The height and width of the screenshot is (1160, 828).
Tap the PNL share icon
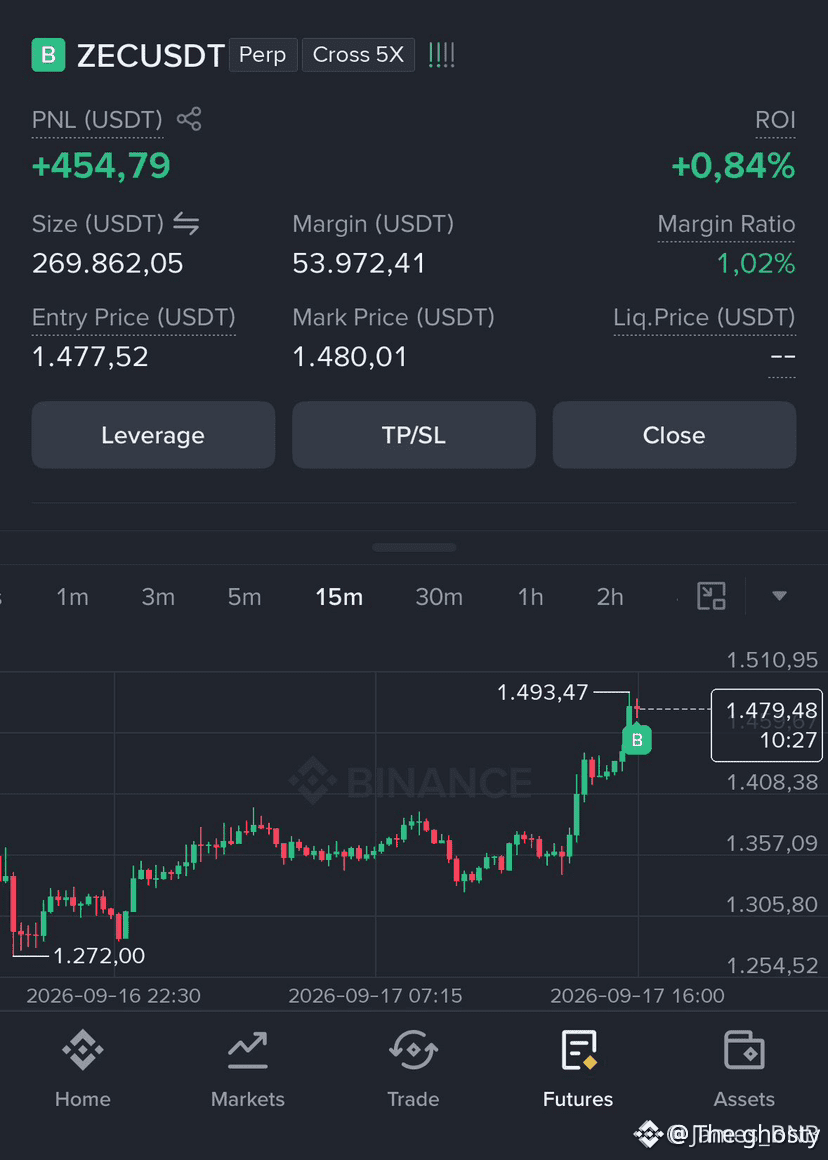coord(189,119)
